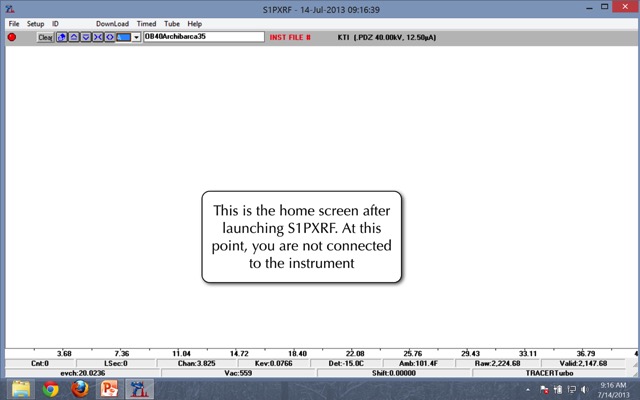
Task: Click the Action Center flag tray icon
Action: click(x=544, y=390)
